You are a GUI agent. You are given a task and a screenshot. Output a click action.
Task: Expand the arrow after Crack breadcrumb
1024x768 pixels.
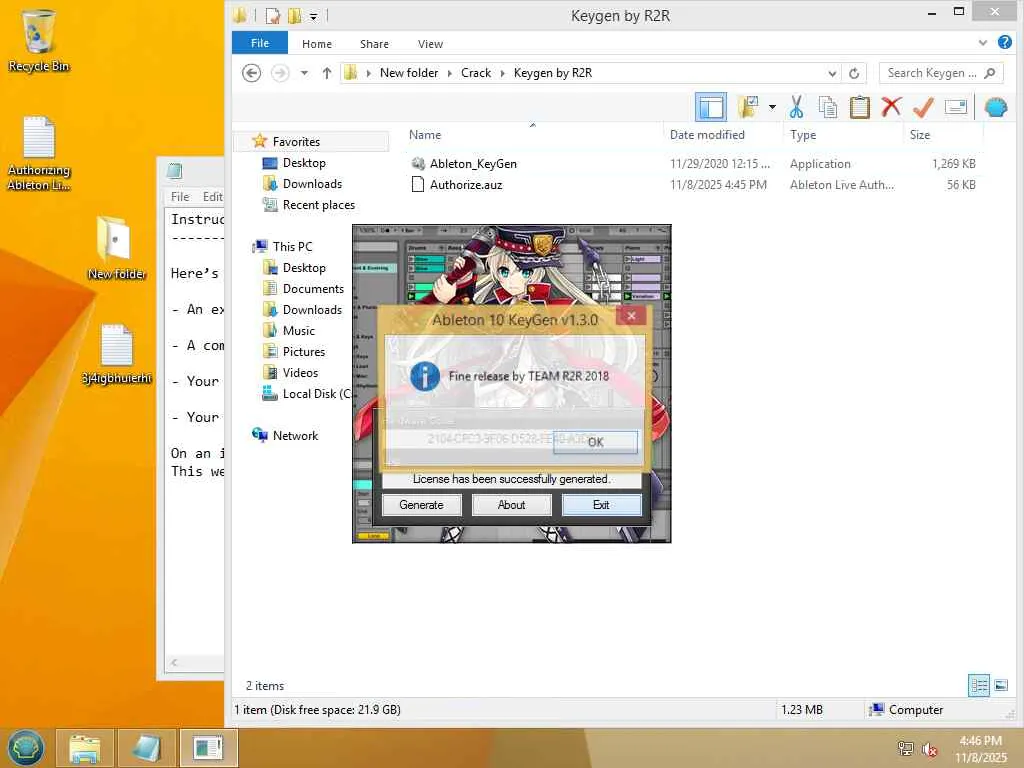[x=503, y=73]
